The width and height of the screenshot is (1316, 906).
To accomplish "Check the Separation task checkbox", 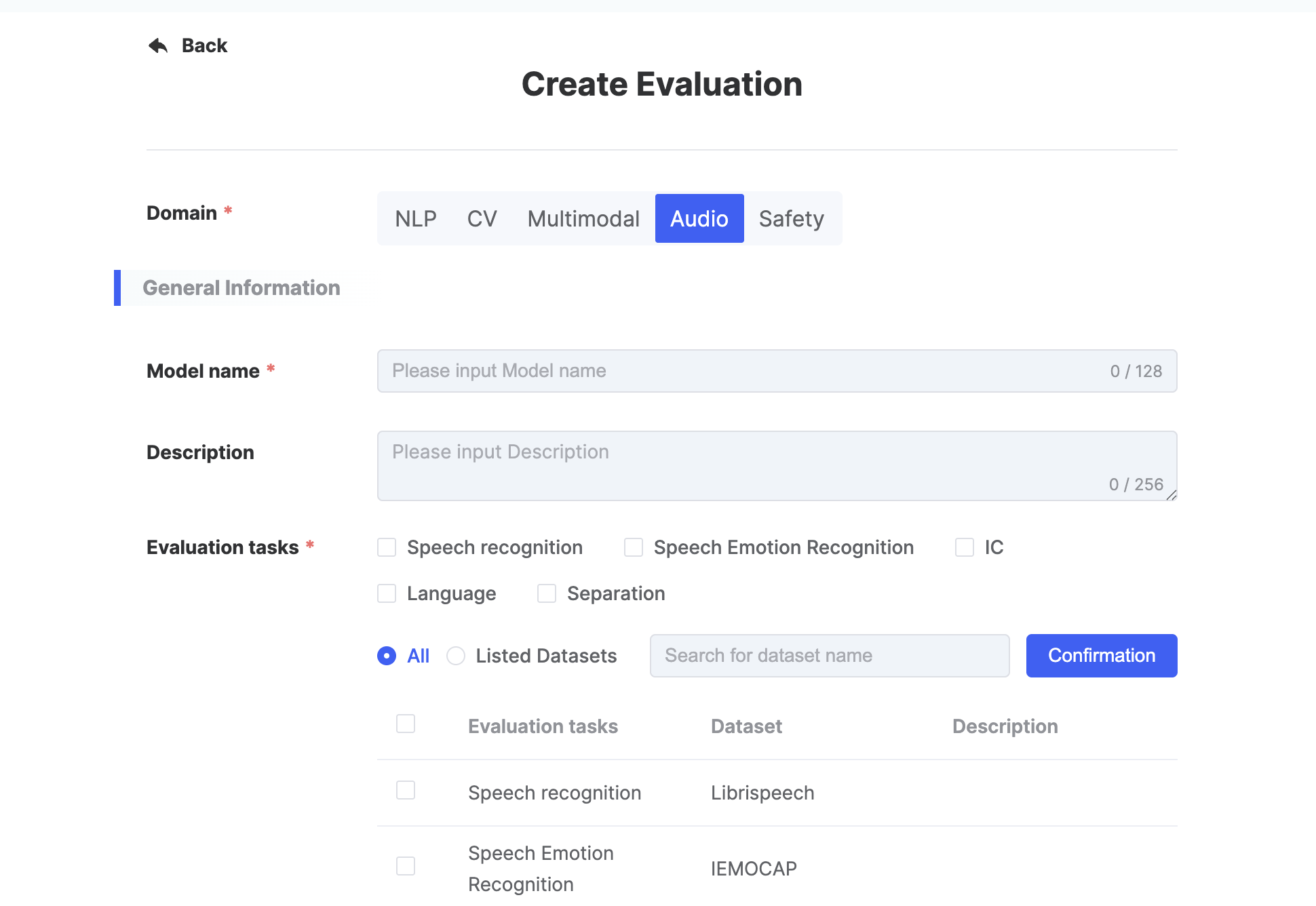I will (x=547, y=593).
